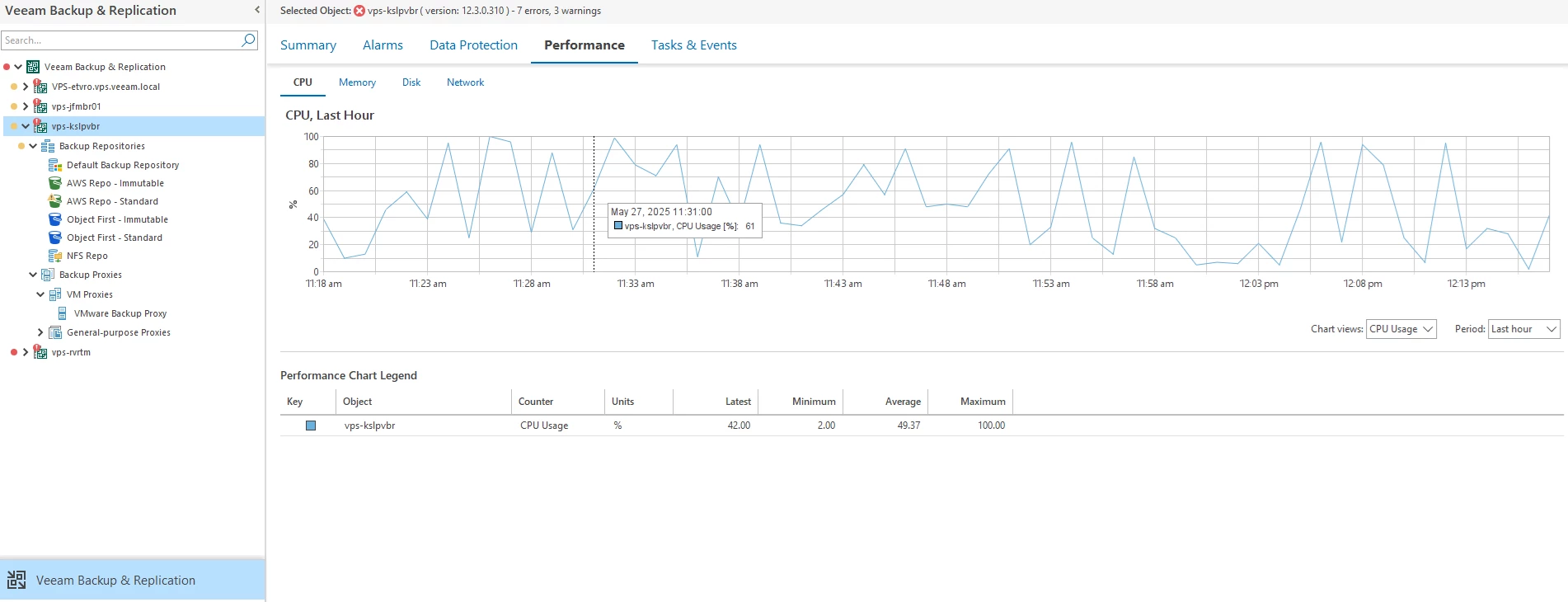Select Default Backup Repository tree item
Screen dimensions: 1568x602
[123, 165]
